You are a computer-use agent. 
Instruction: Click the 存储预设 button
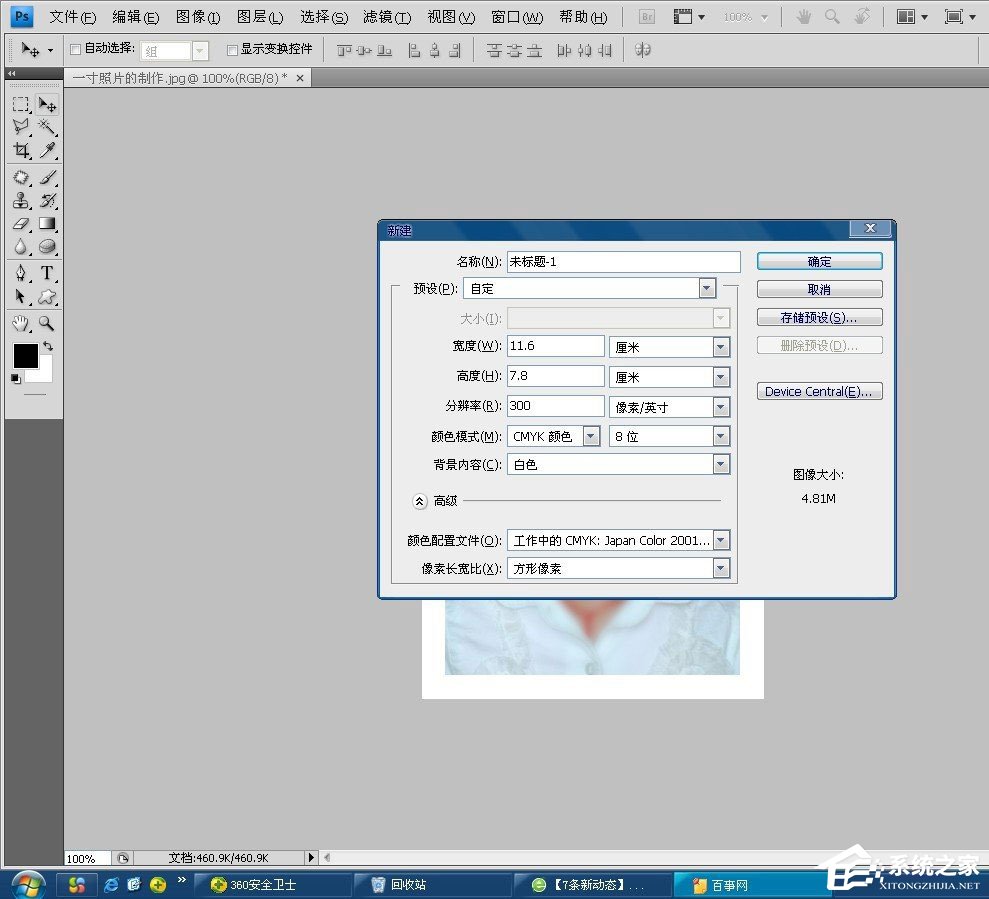point(819,317)
